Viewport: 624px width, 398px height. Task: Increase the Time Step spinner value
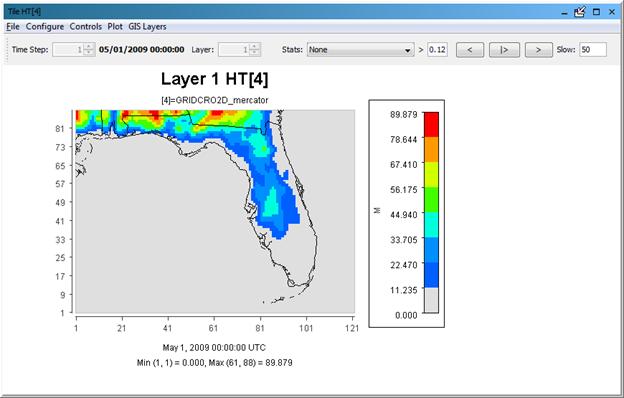(89, 47)
